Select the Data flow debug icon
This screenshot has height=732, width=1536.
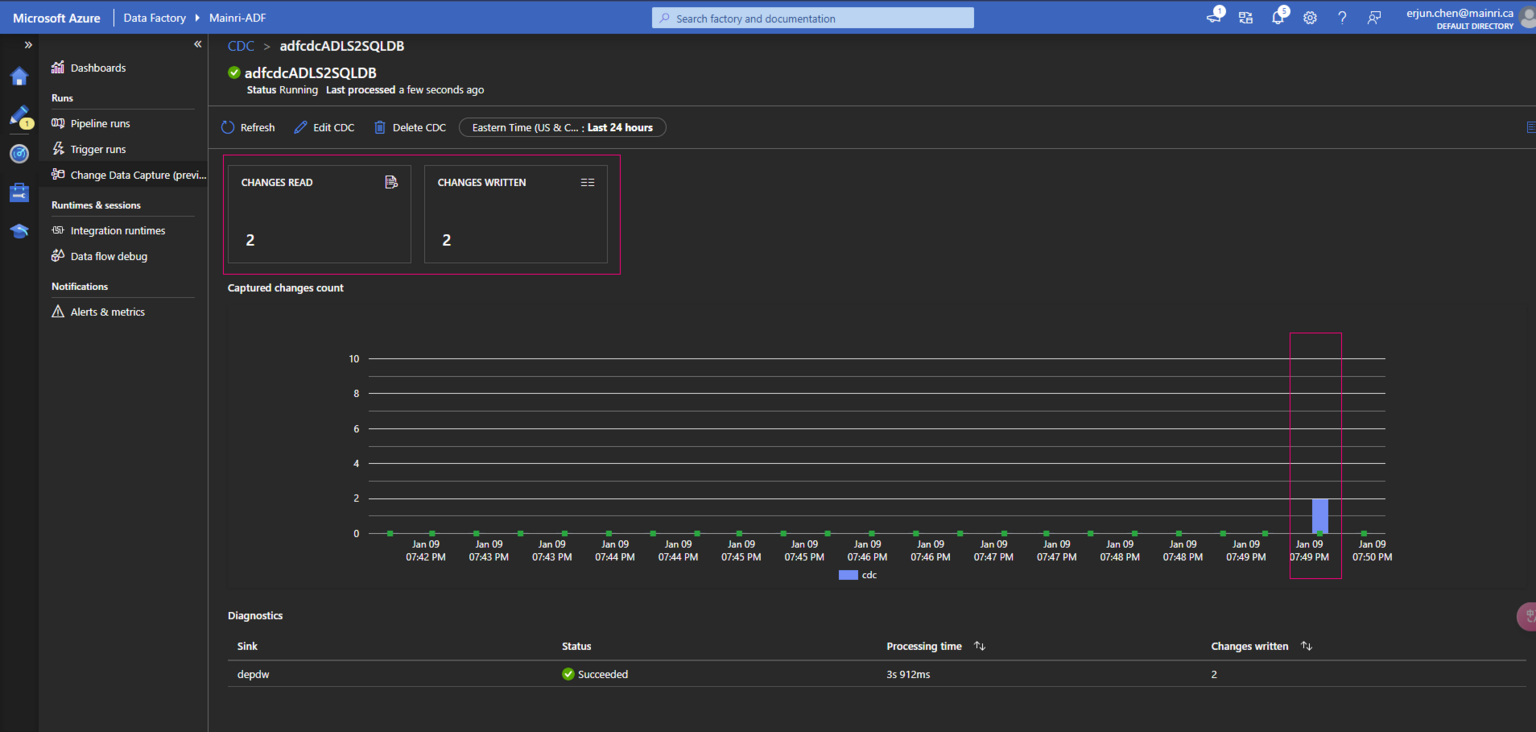coord(58,255)
